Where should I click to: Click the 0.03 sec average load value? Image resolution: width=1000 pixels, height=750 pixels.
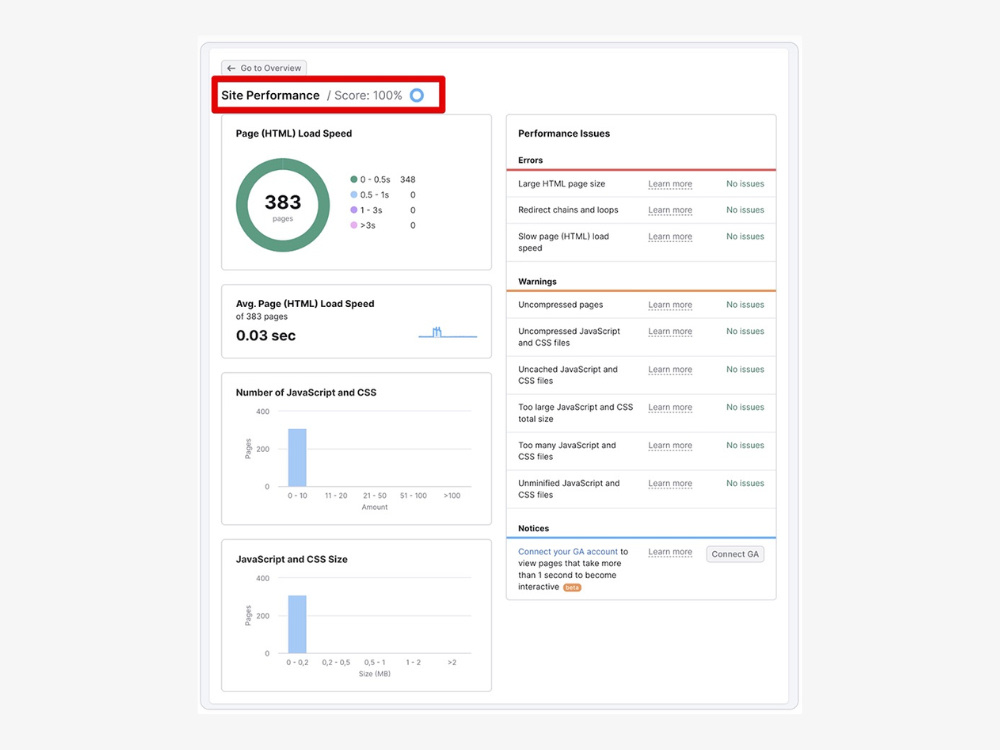point(266,335)
